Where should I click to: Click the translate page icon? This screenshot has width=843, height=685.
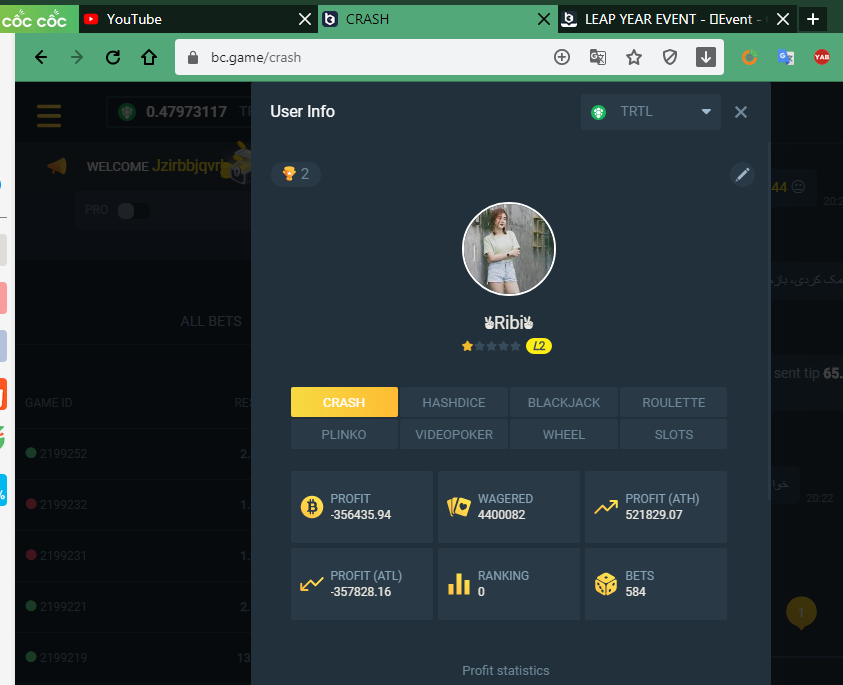(x=598, y=57)
